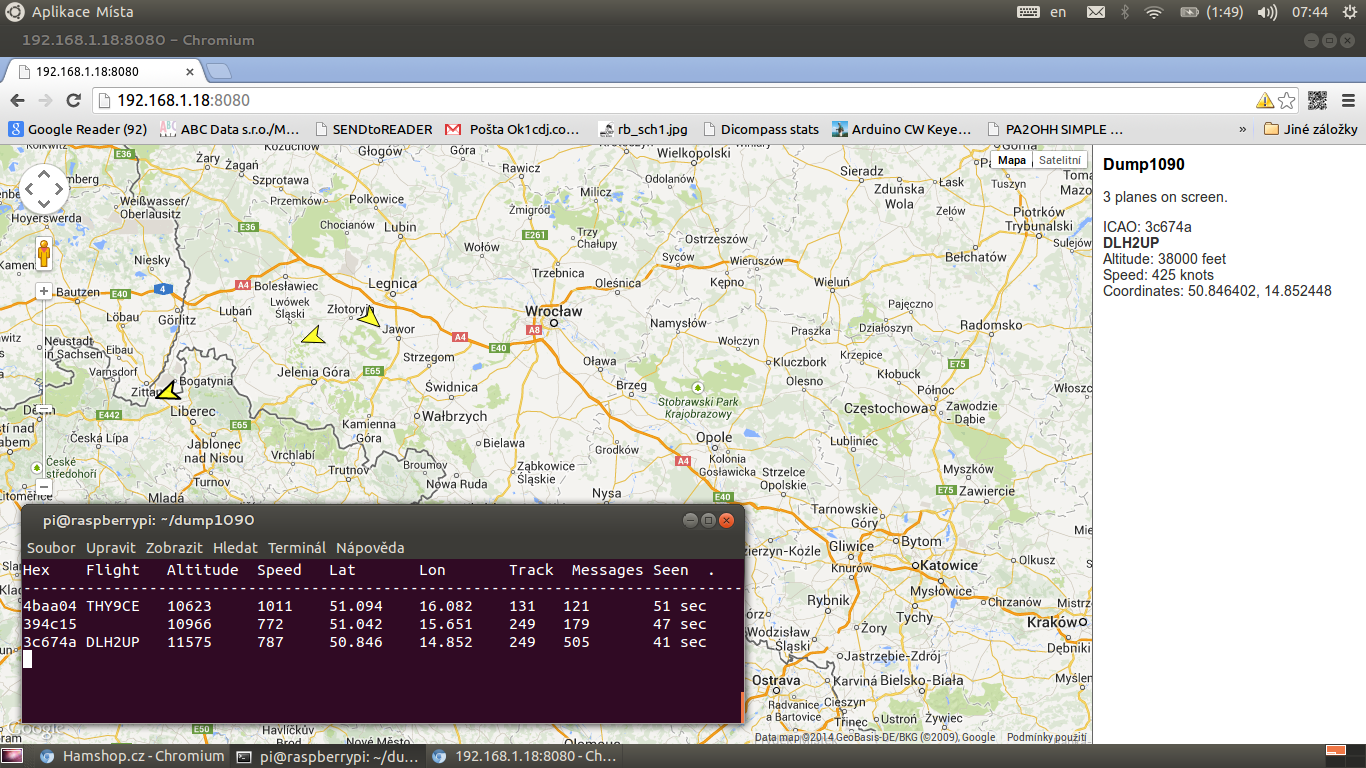Switch to 192.168.1.18:8080 taskbar window
1366x768 pixels.
tap(524, 756)
